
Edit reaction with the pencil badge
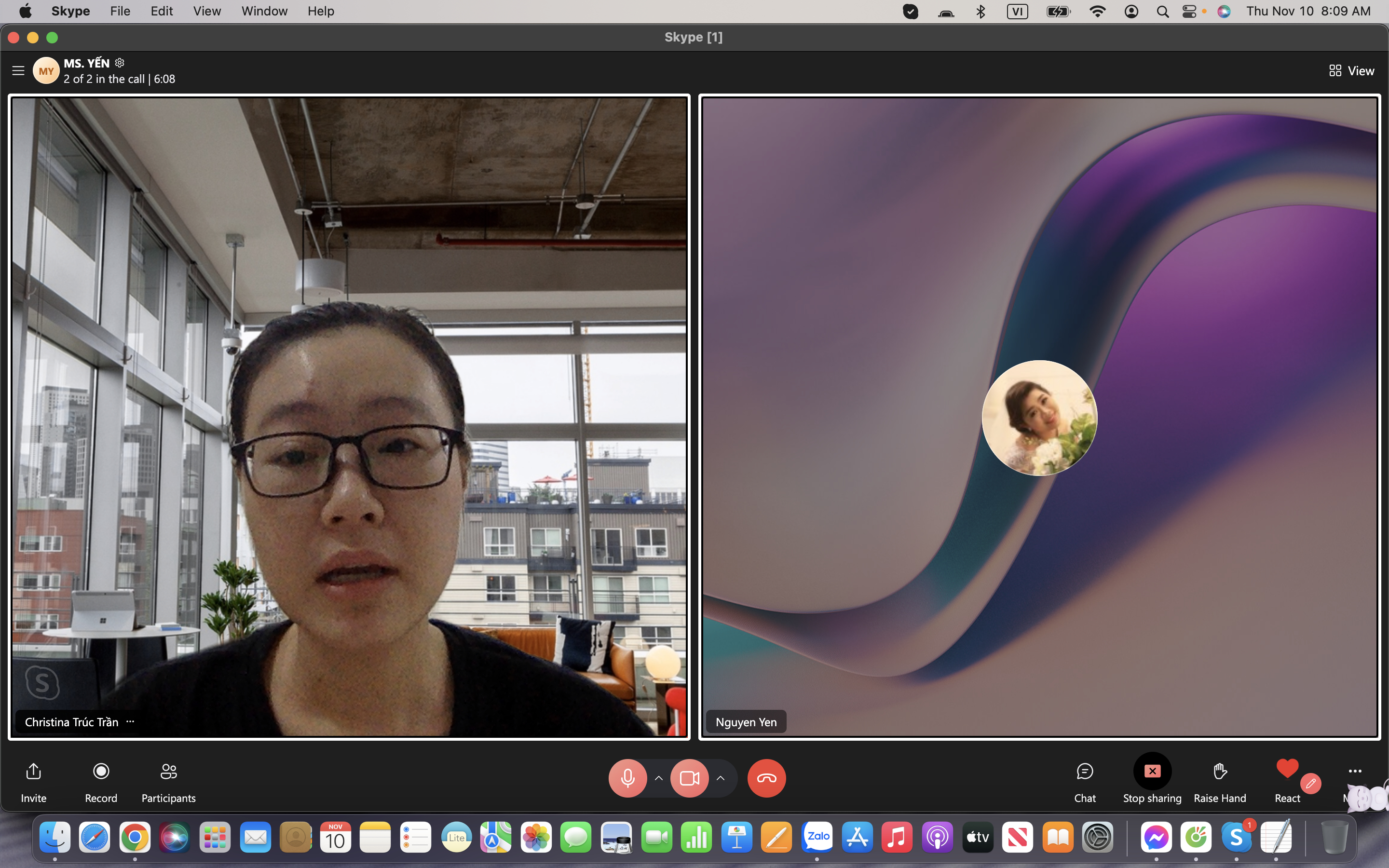click(x=1310, y=783)
